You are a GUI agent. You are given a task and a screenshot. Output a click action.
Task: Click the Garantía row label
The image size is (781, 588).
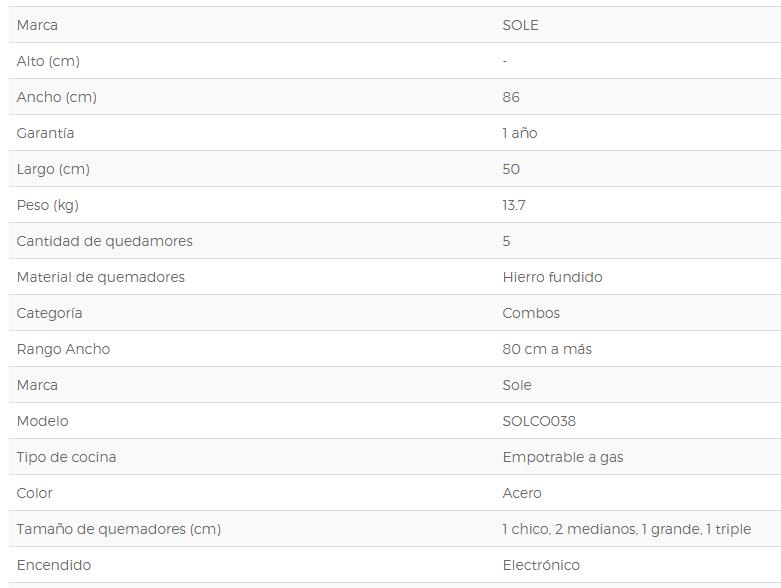(x=45, y=133)
